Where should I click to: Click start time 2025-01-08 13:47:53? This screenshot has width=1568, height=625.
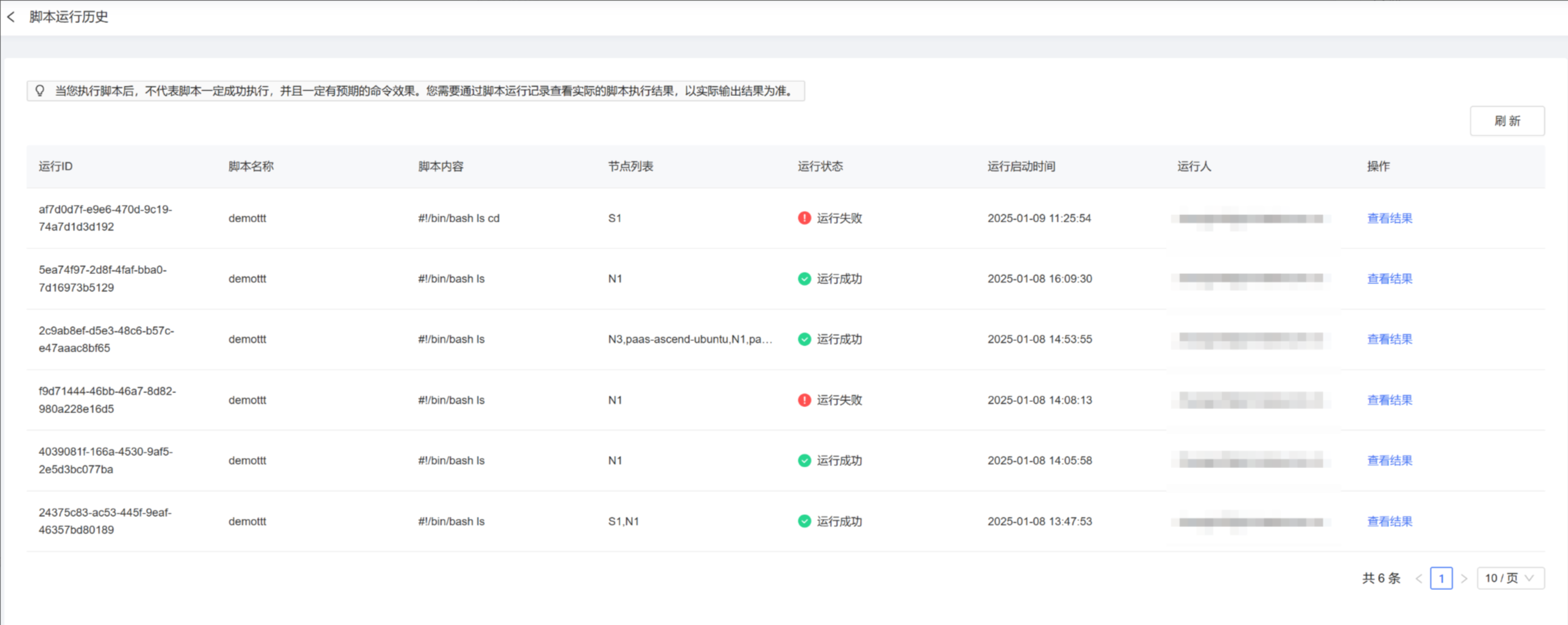(x=1040, y=521)
